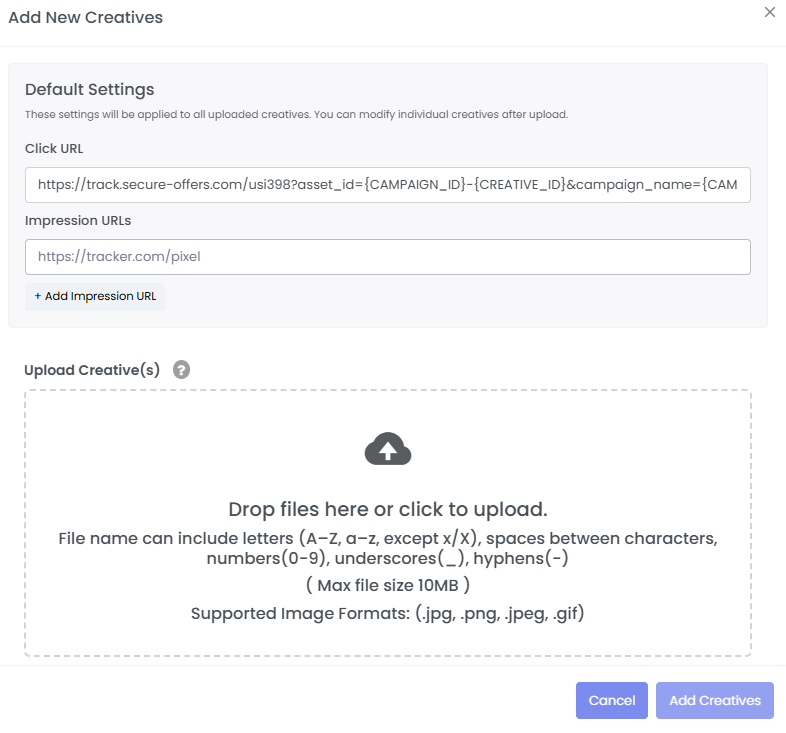786x733 pixels.
Task: Close the Add New Creatives dialog
Action: (769, 13)
